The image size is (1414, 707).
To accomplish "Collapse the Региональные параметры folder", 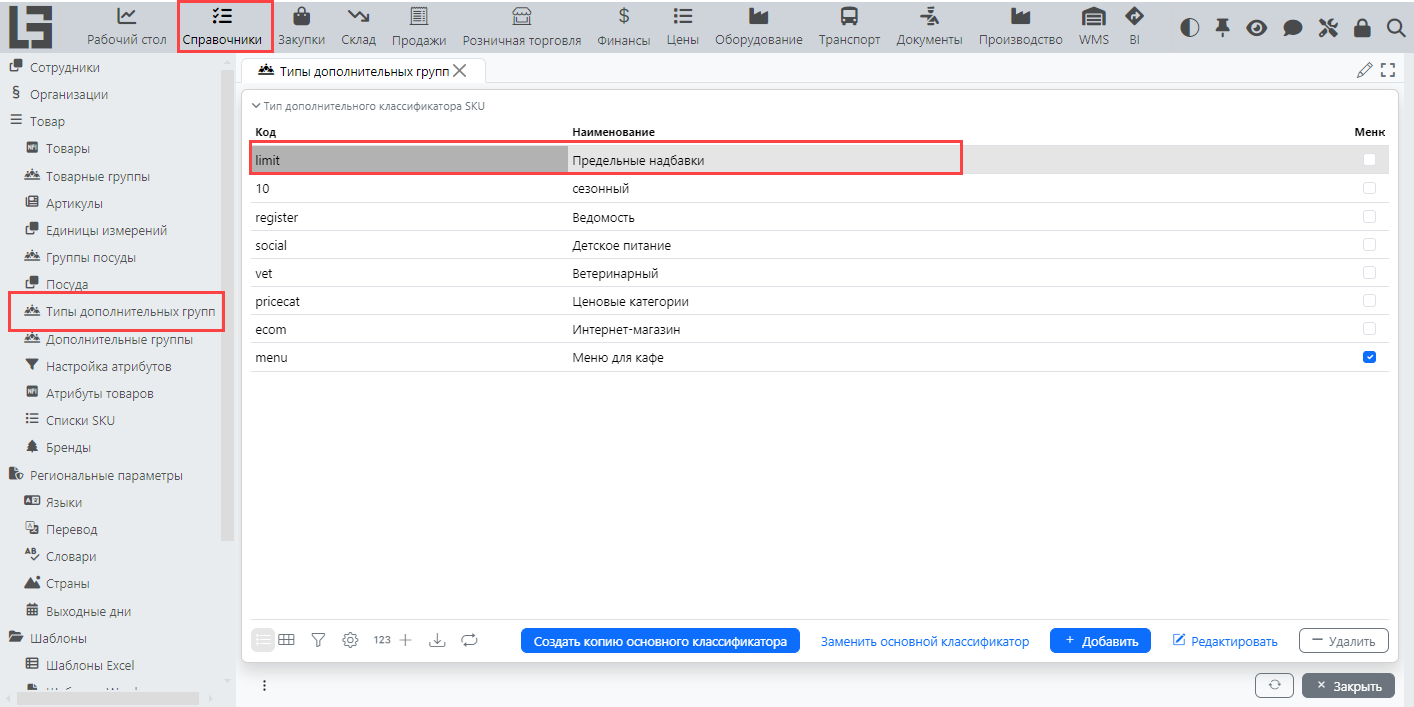I will (16, 476).
